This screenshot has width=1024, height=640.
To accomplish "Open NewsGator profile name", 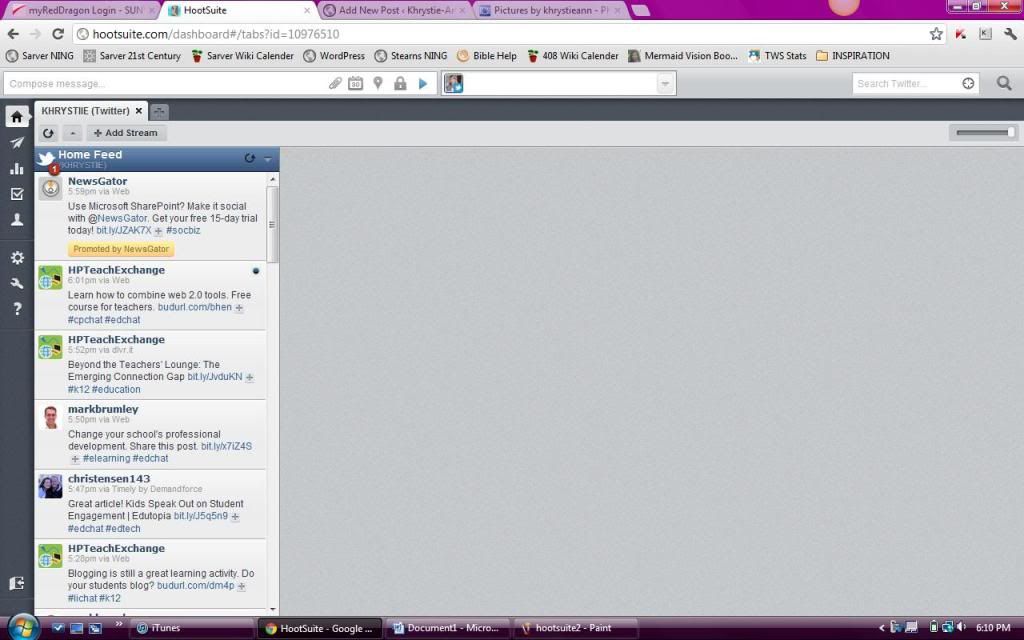I will click(97, 181).
